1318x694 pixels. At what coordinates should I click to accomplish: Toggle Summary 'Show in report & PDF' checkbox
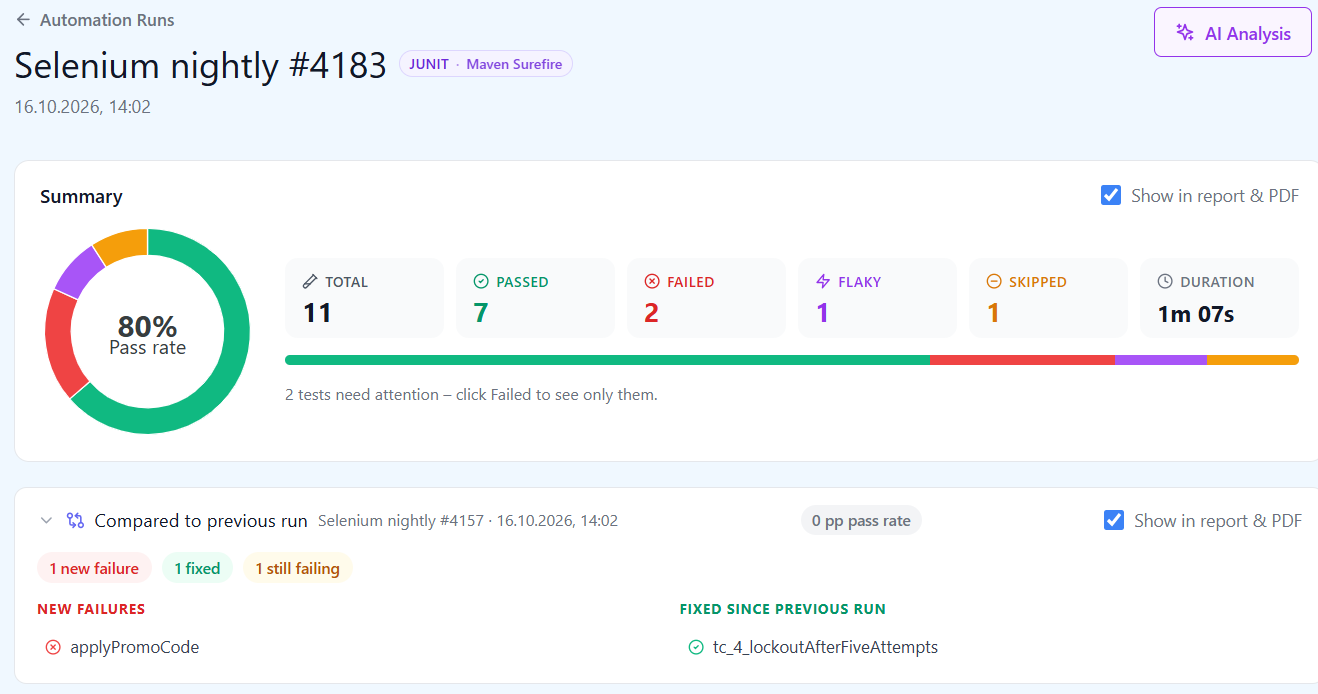click(x=1110, y=196)
